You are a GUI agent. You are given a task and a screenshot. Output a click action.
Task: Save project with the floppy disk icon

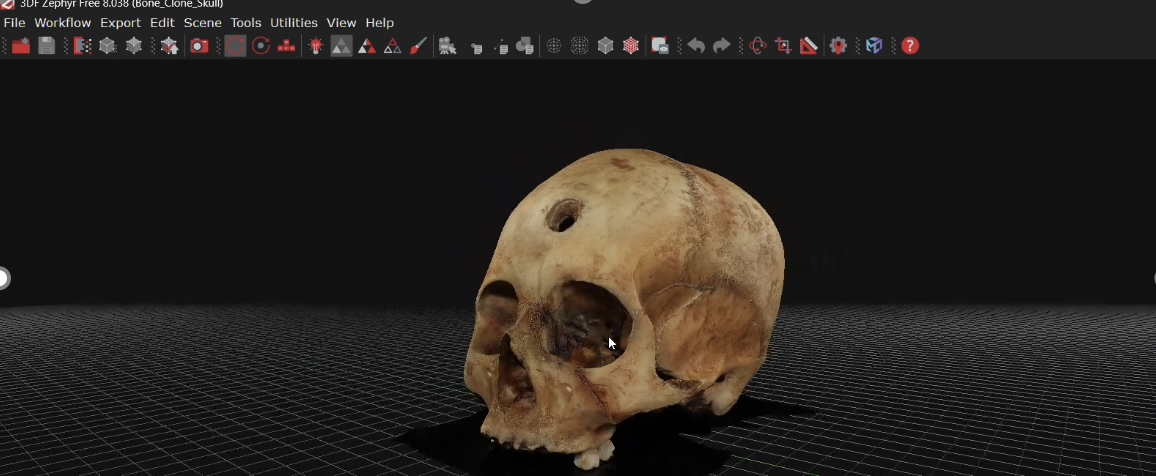pos(47,46)
